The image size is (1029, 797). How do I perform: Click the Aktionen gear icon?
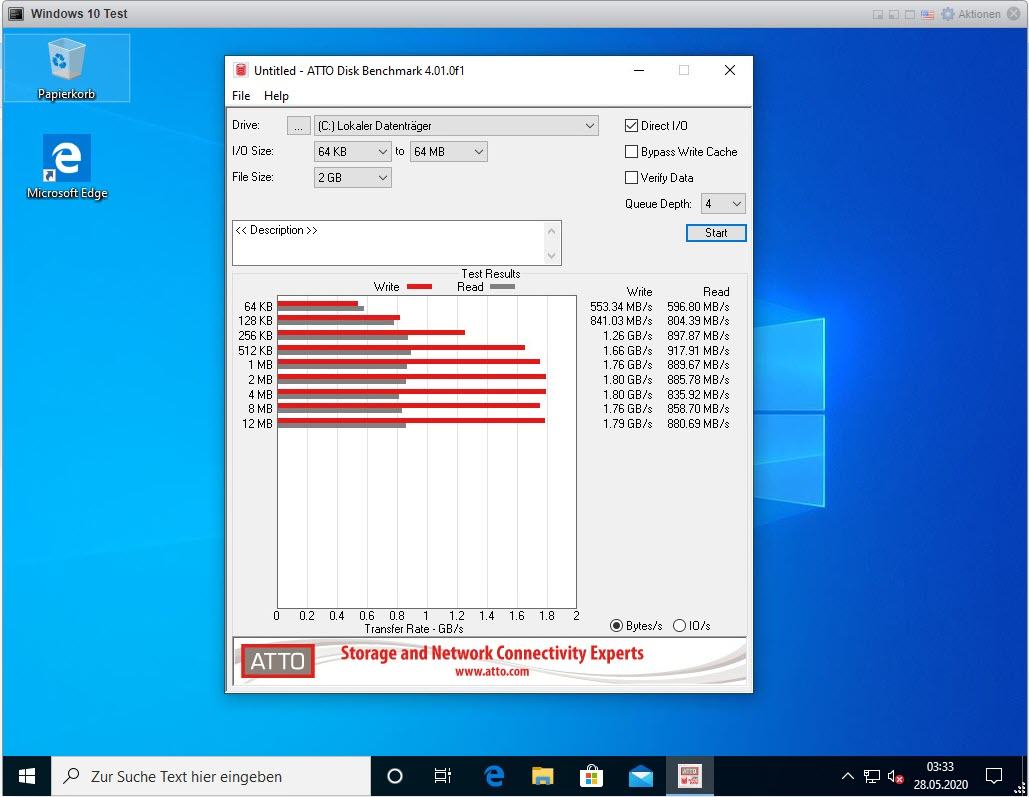(x=948, y=14)
